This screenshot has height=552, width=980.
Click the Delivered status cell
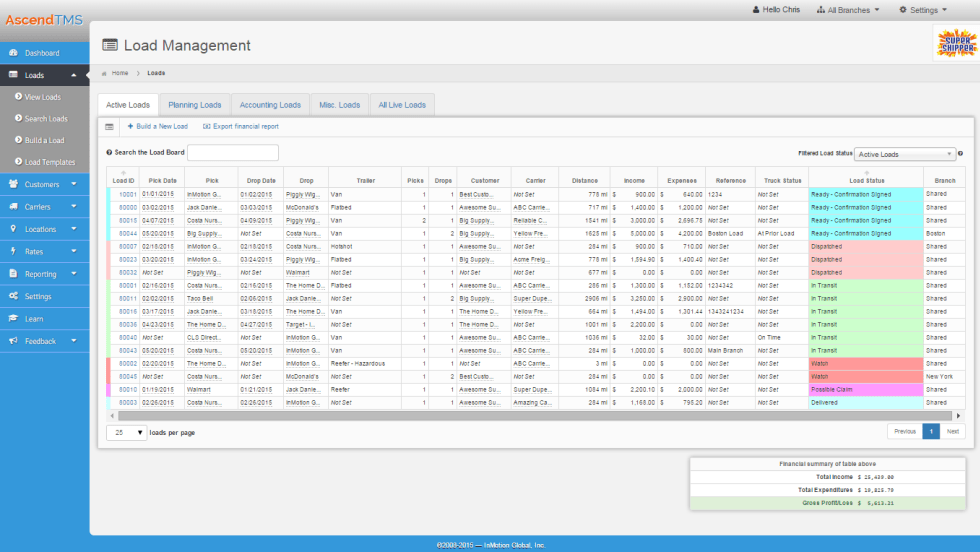click(x=866, y=403)
